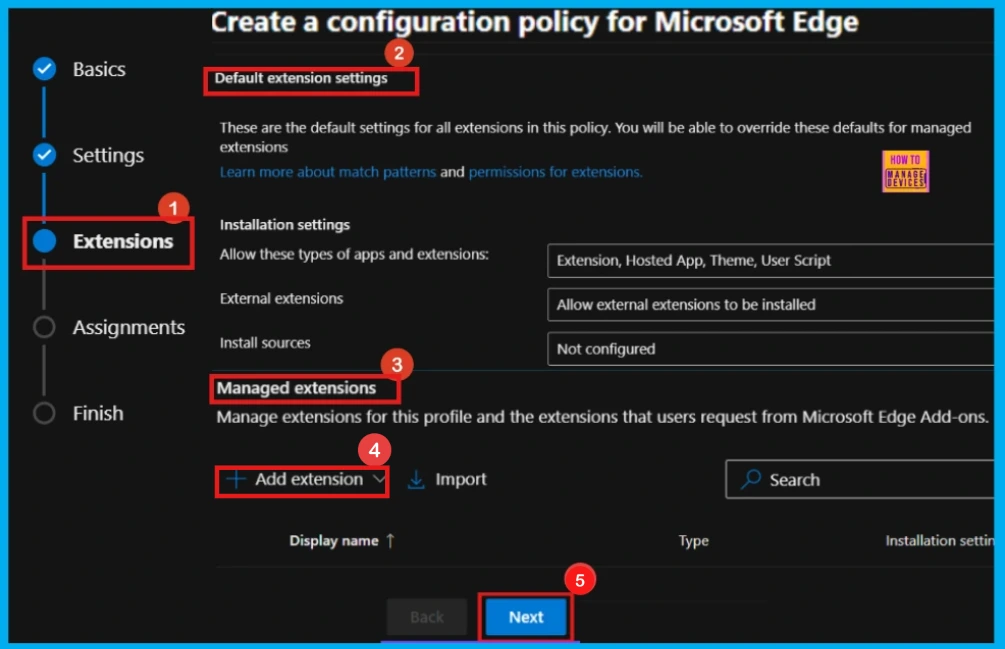Focus the managed extensions Search field
This screenshot has width=1005, height=649.
tap(860, 479)
